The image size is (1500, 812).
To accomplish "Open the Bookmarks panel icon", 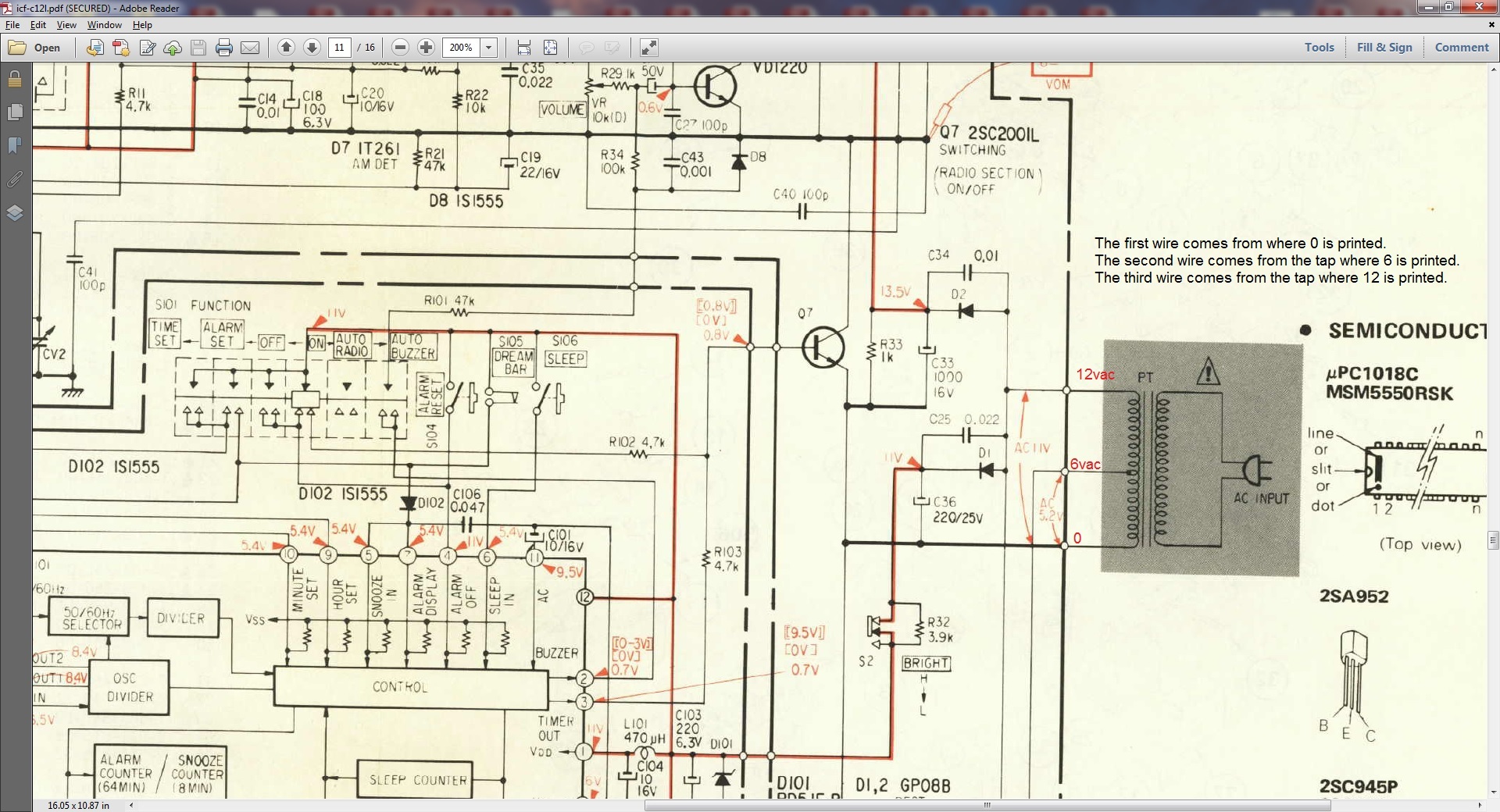I will (x=15, y=146).
